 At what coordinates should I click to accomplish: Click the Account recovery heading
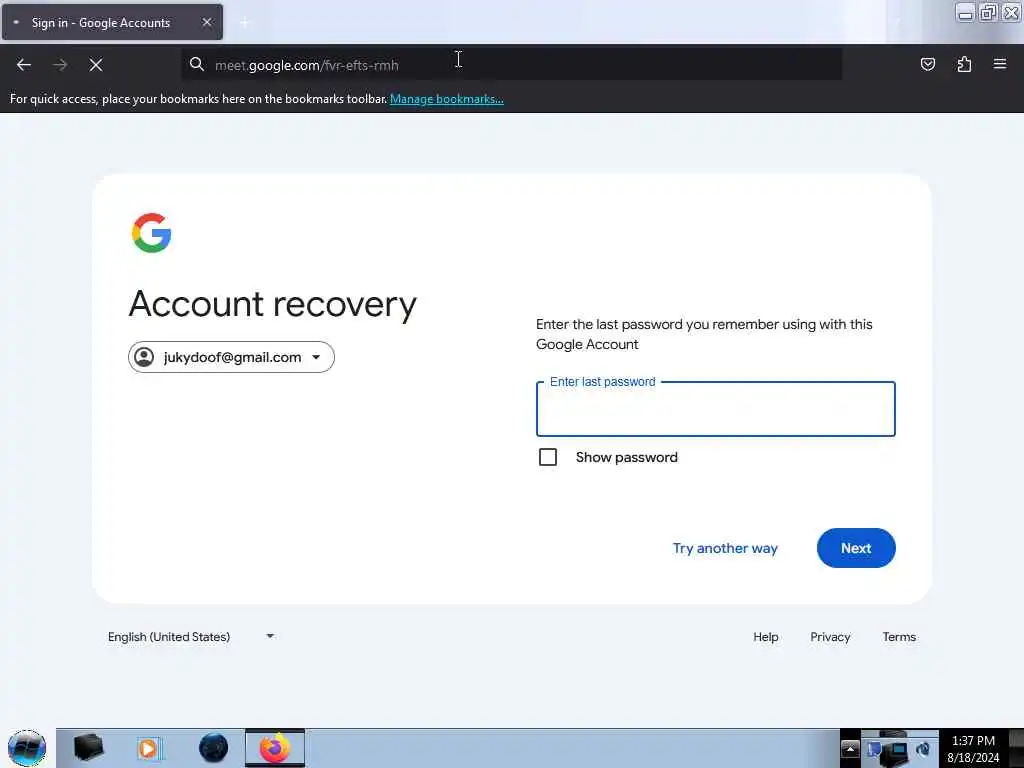click(x=272, y=304)
